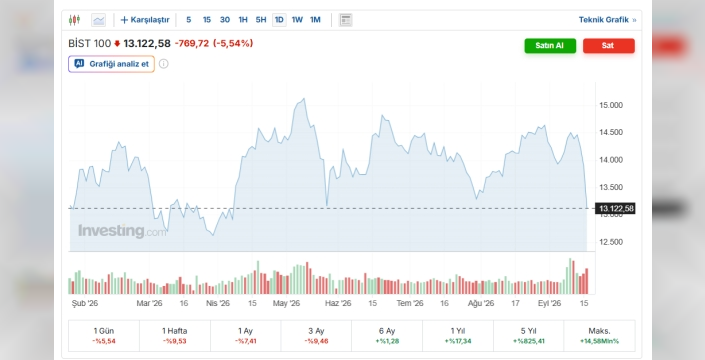Select the 1 Gün performance range
Screen dimensions: 705x360
tap(104, 336)
